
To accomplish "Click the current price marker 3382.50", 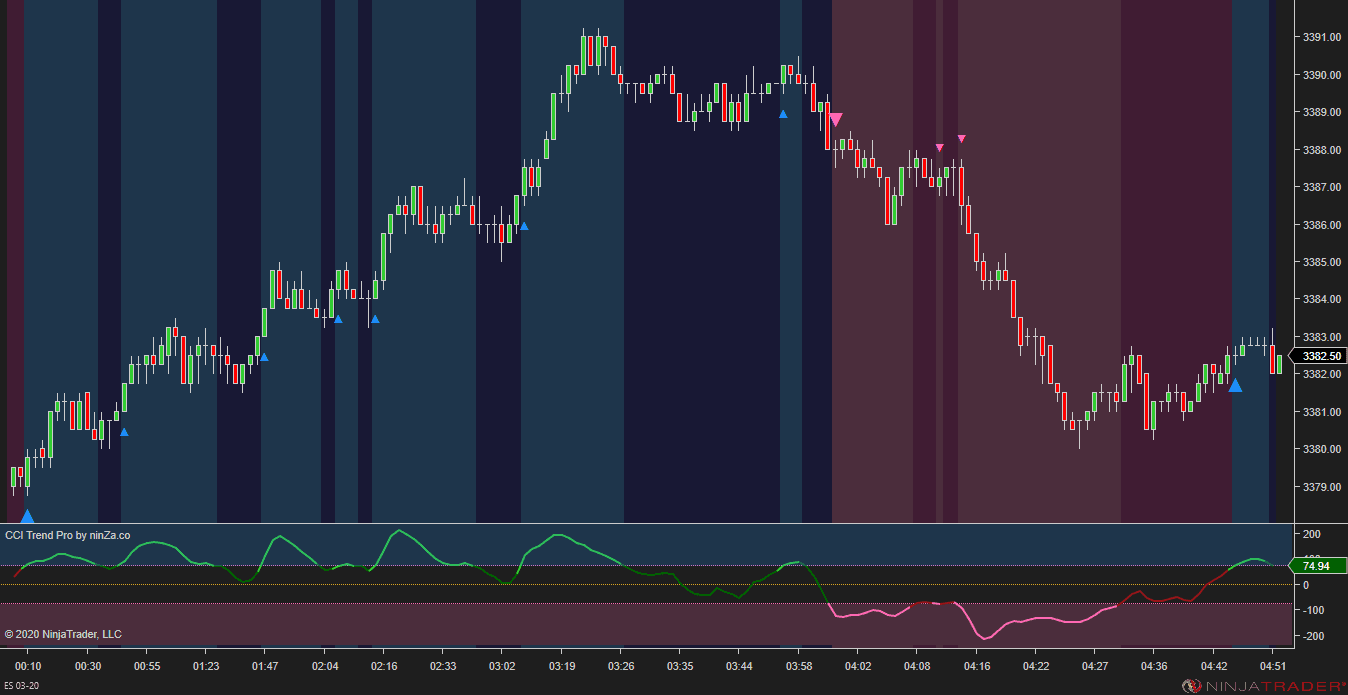I will pos(1320,356).
